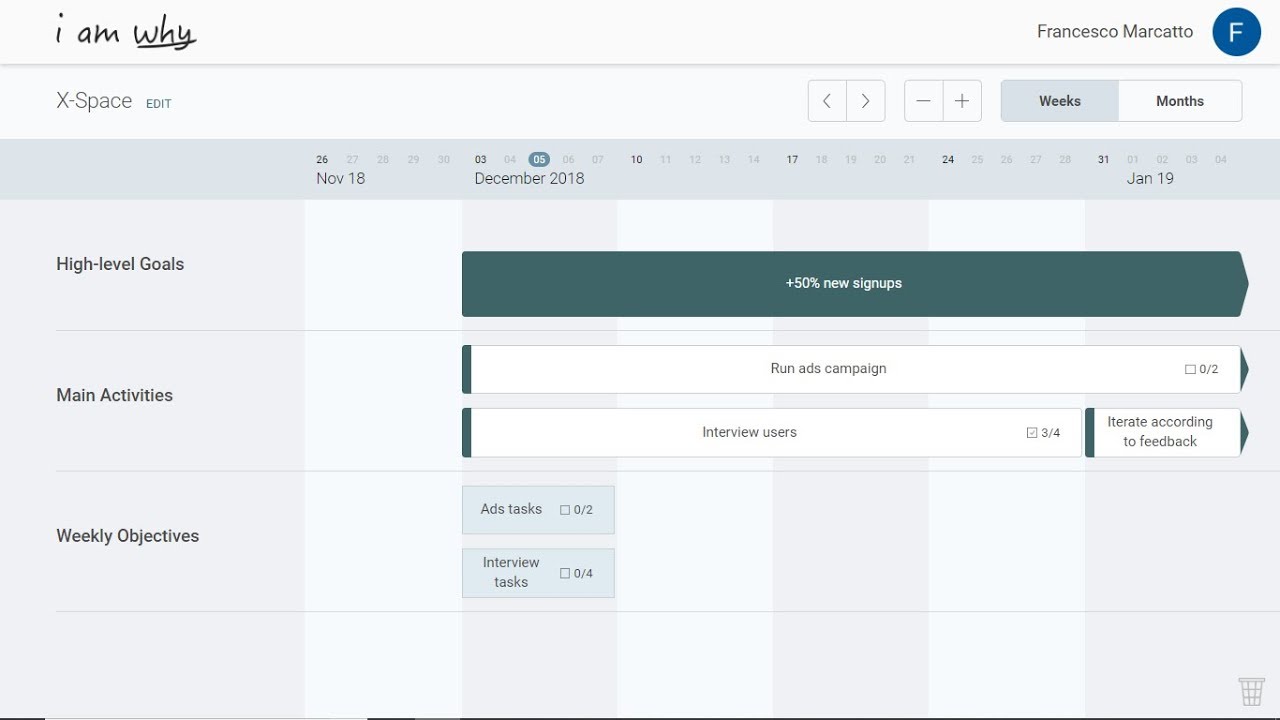Open the user avatar F menu
Viewport: 1280px width, 720px height.
pyautogui.click(x=1236, y=32)
